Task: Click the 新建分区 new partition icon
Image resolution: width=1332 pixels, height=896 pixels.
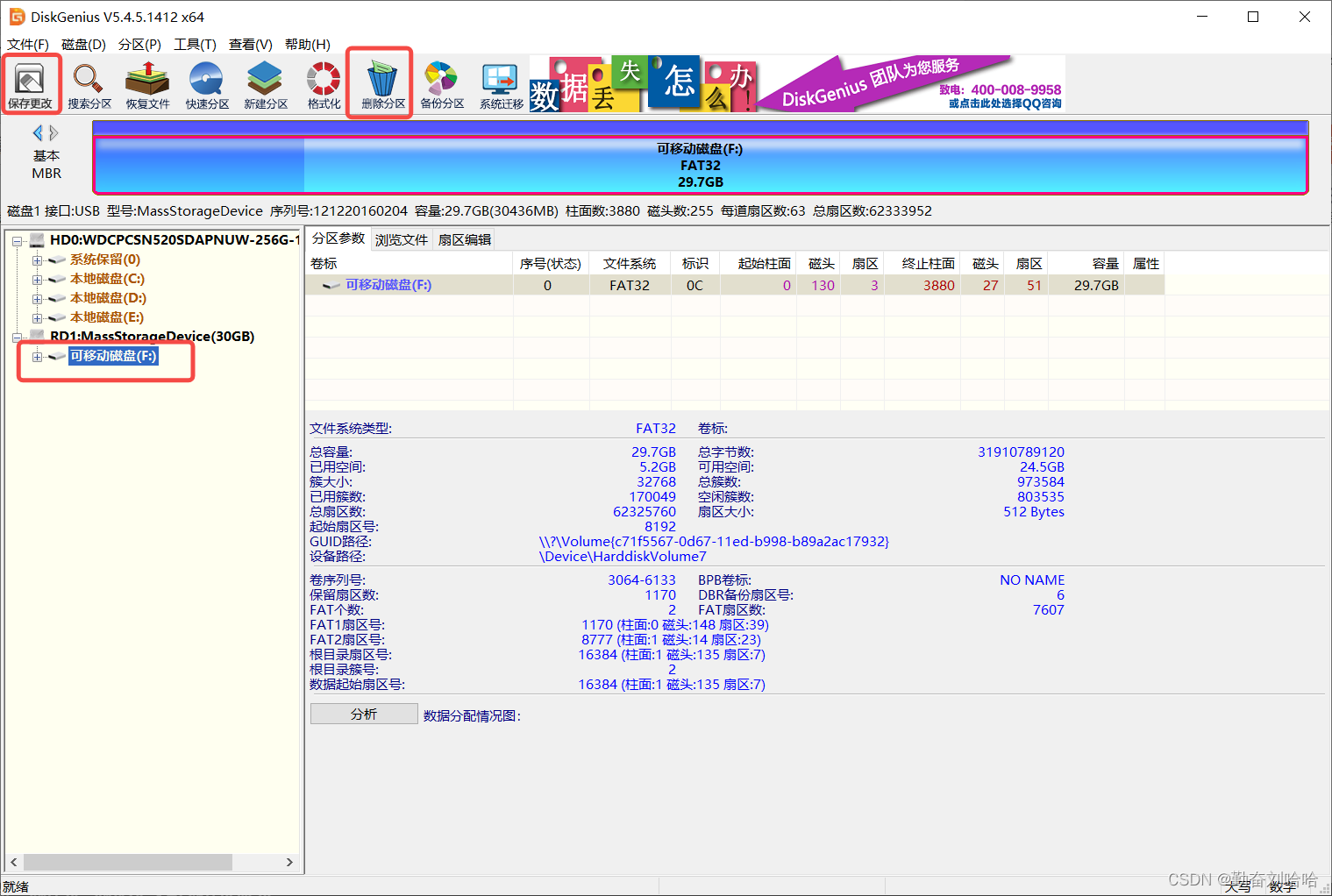Action: (264, 83)
